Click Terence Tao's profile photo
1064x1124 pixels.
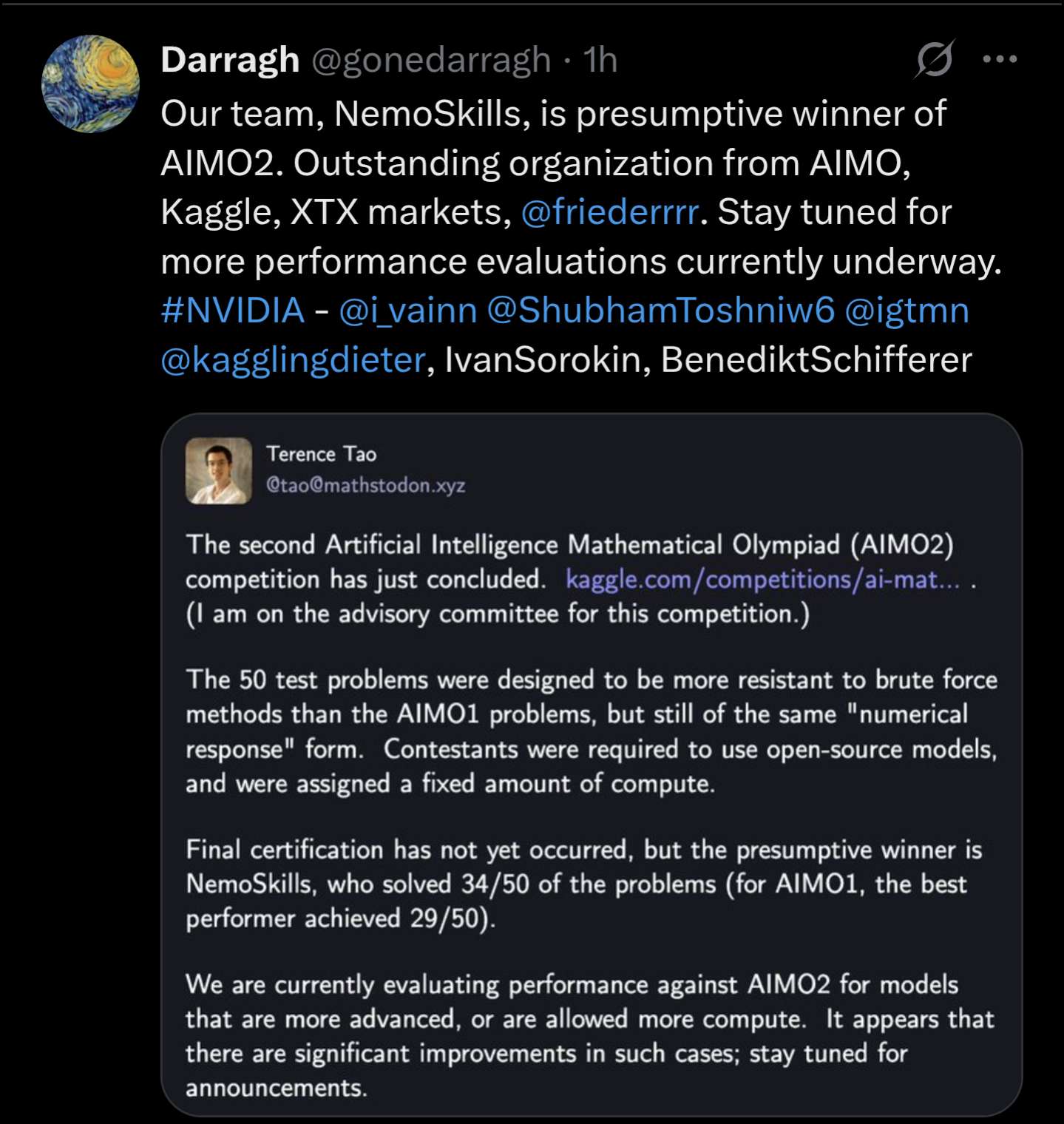(219, 470)
